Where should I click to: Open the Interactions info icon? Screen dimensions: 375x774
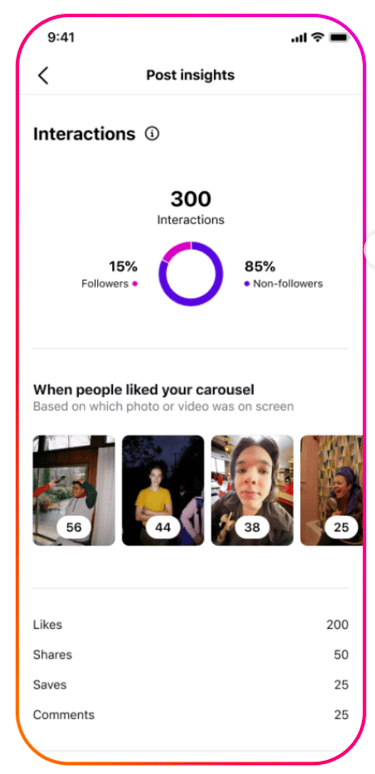coord(152,134)
